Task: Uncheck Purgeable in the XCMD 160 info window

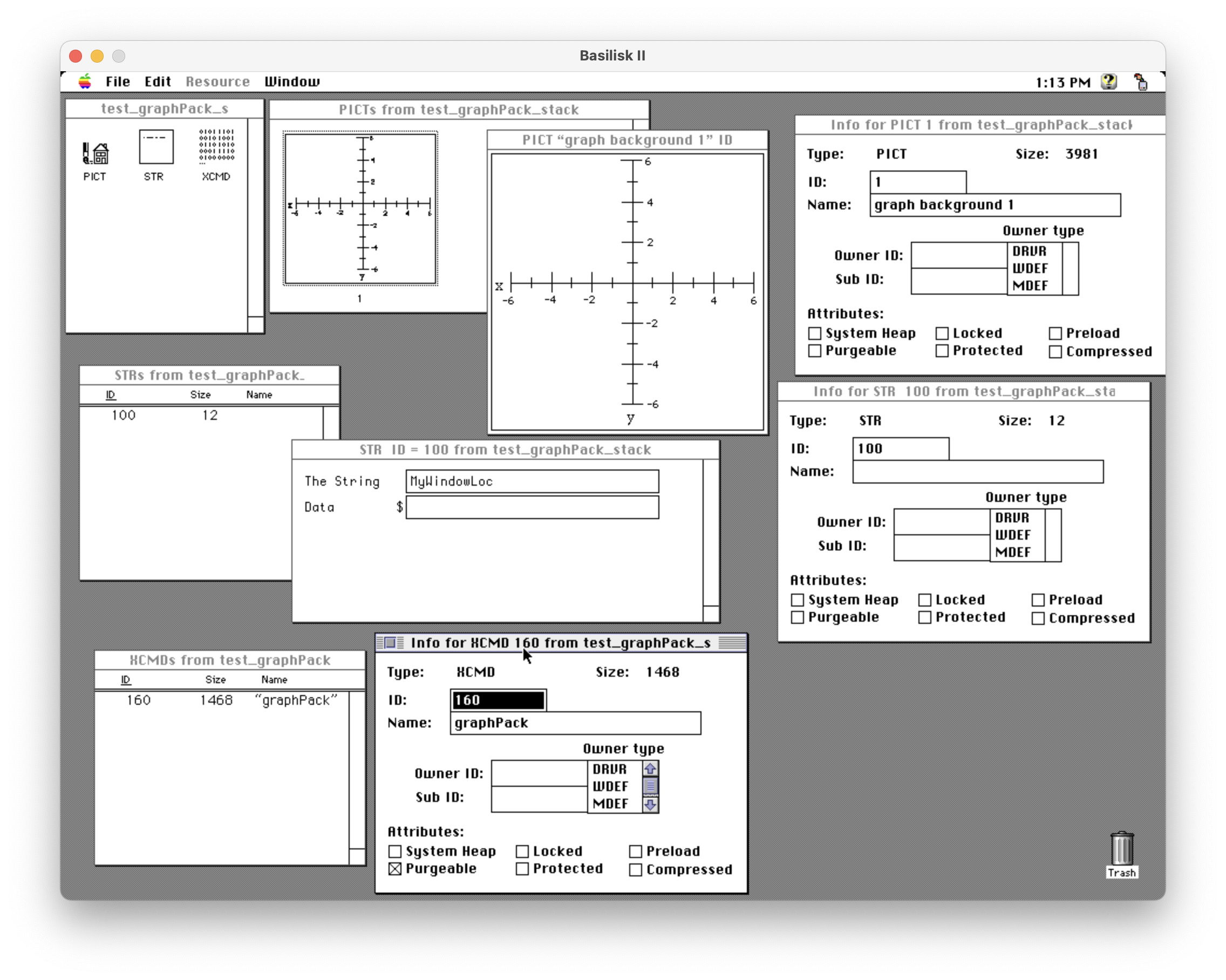Action: [395, 869]
